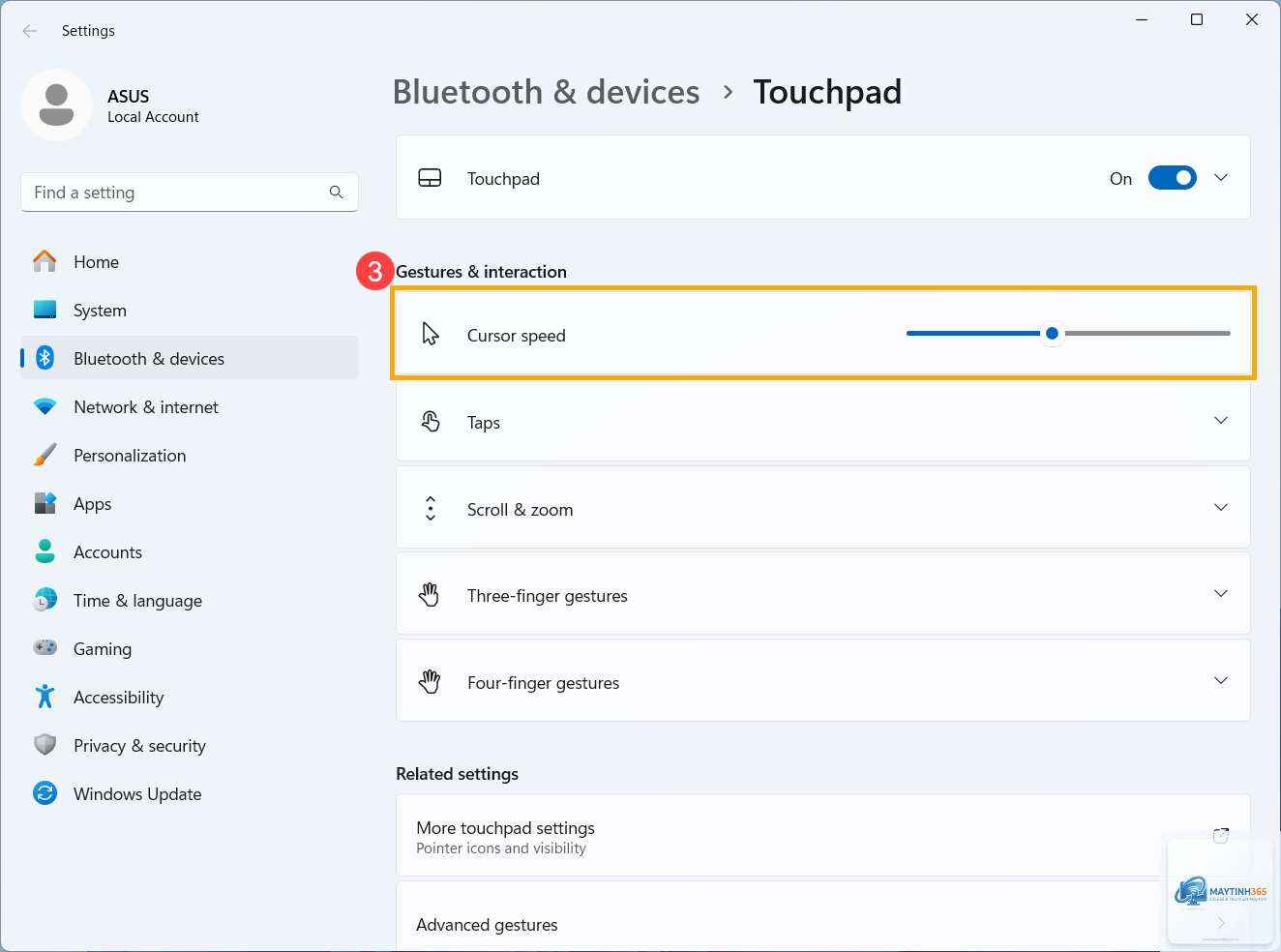Click the Local Account text
The image size is (1281, 952).
tap(153, 117)
